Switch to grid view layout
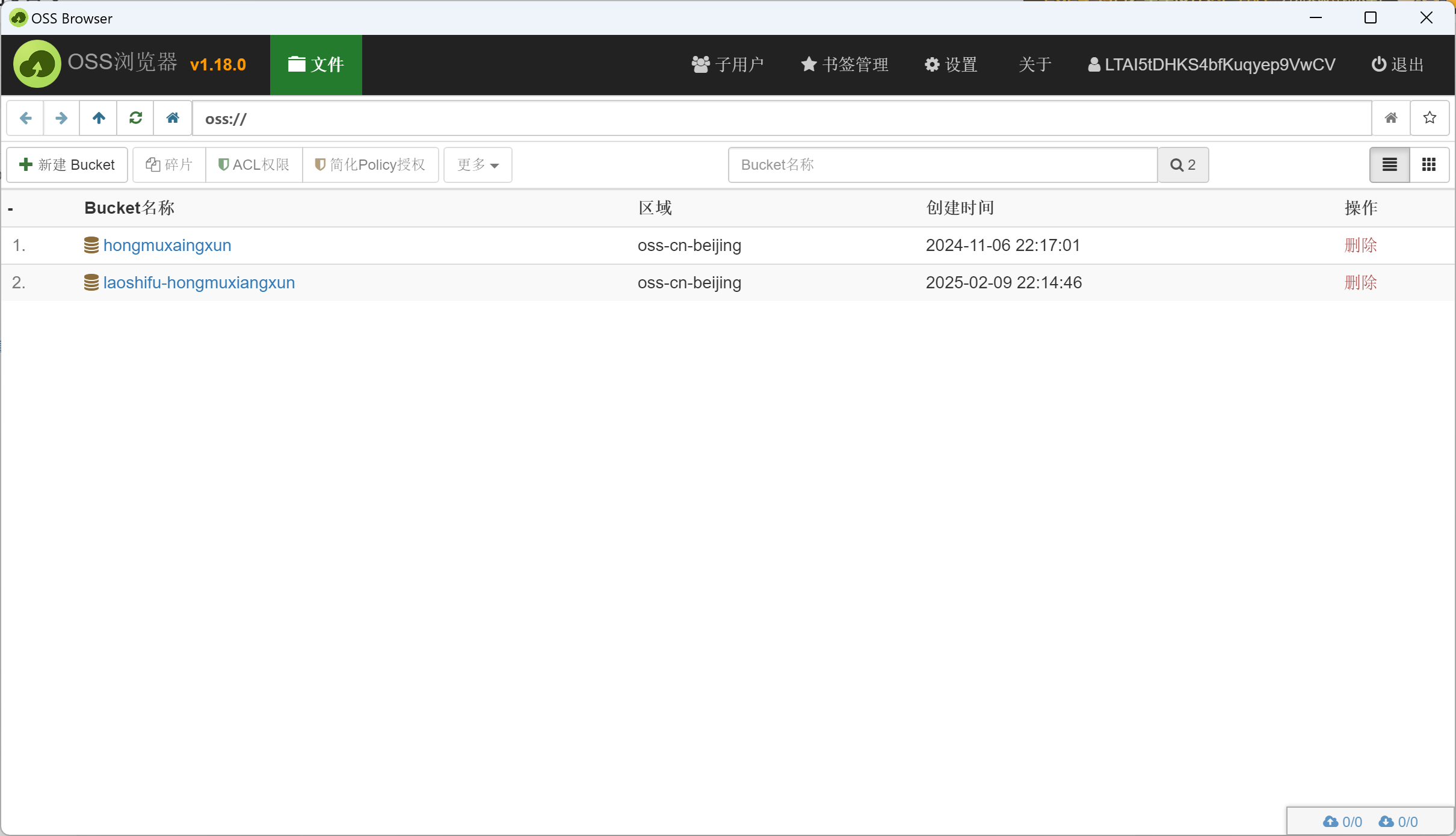1456x836 pixels. tap(1429, 165)
